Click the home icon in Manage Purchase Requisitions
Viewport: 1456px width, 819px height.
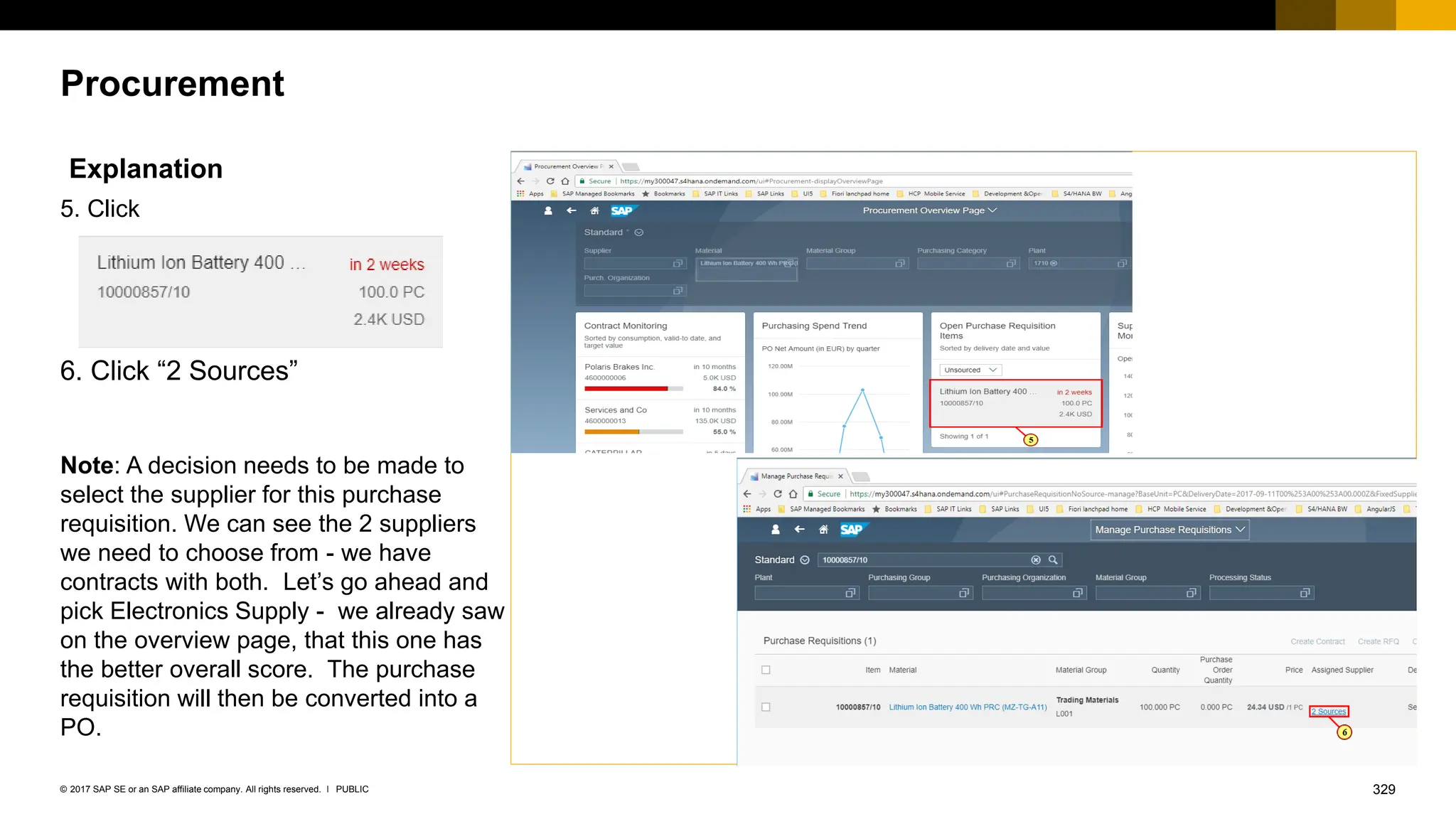click(x=823, y=530)
